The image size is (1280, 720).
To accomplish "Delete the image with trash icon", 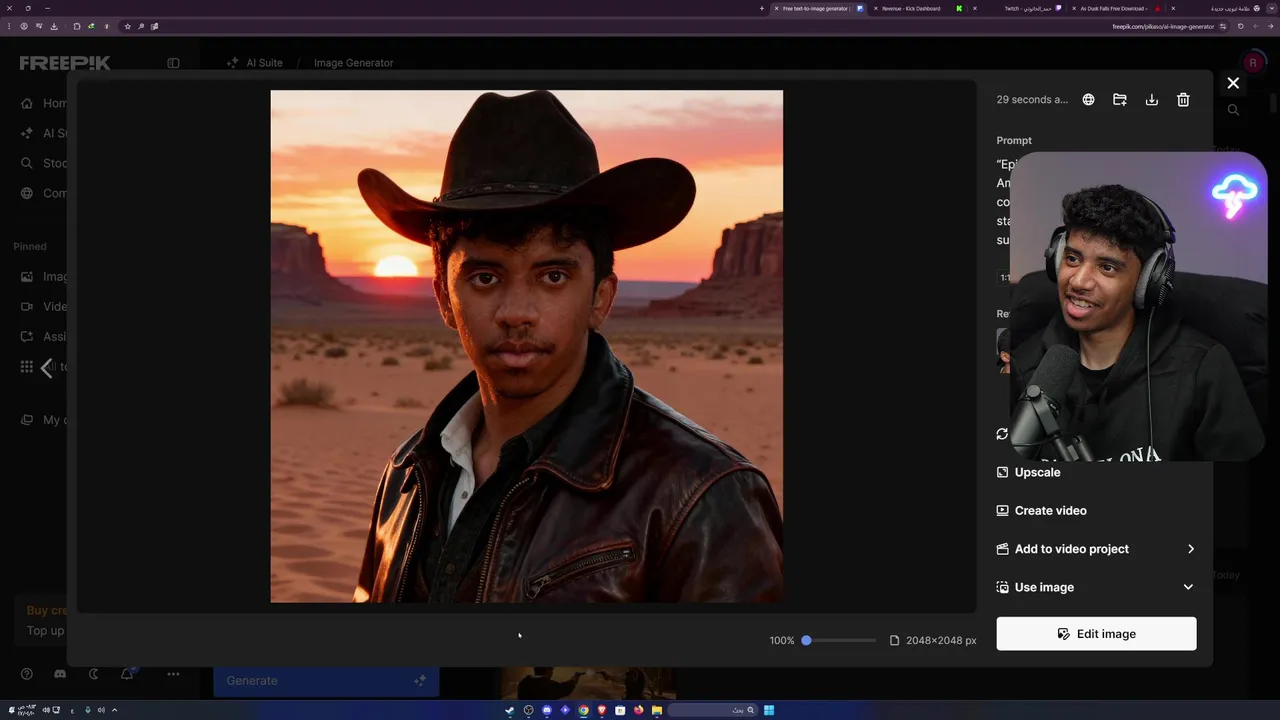I will [x=1183, y=100].
